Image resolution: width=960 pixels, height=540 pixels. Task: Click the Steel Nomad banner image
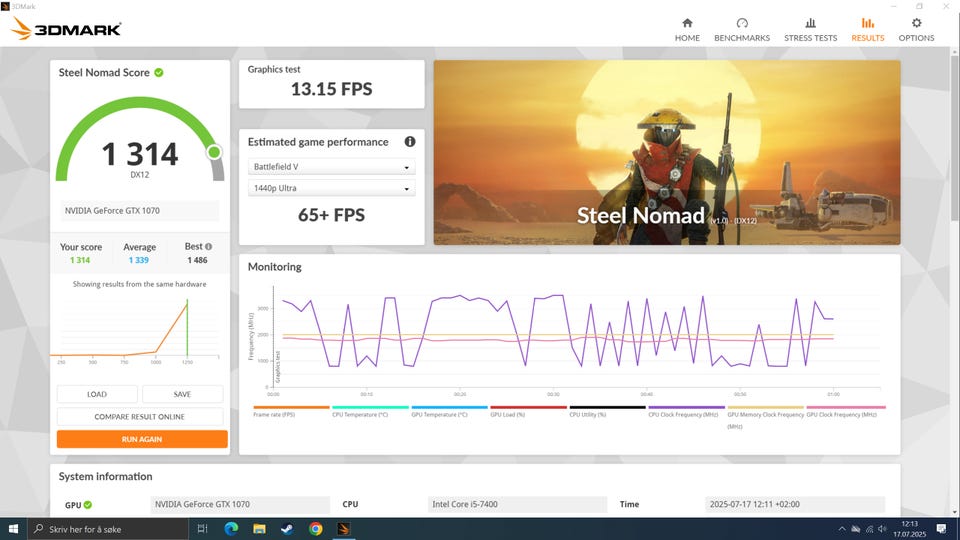(x=667, y=152)
